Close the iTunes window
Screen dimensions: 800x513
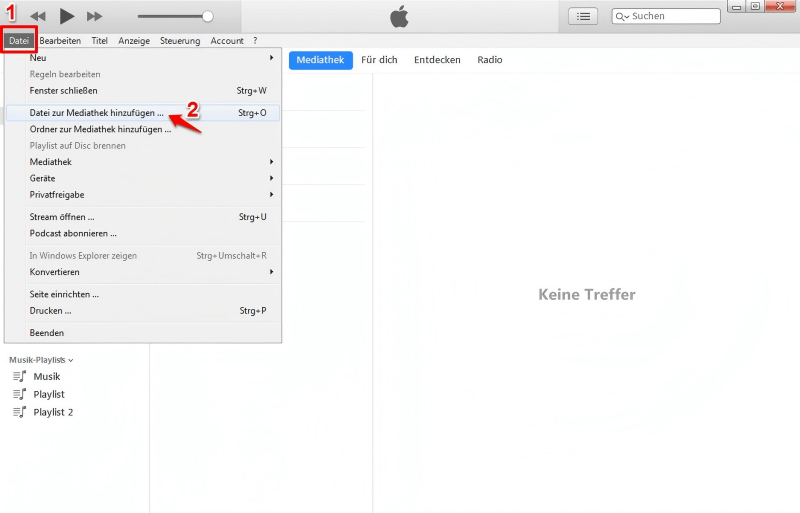click(780, 7)
